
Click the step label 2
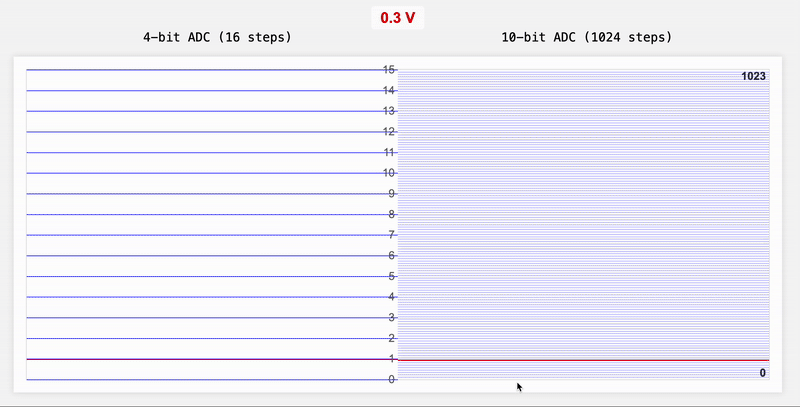click(x=392, y=338)
